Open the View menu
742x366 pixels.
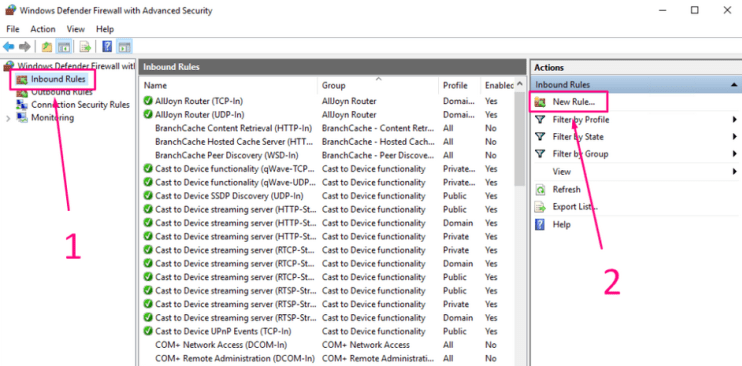click(76, 29)
